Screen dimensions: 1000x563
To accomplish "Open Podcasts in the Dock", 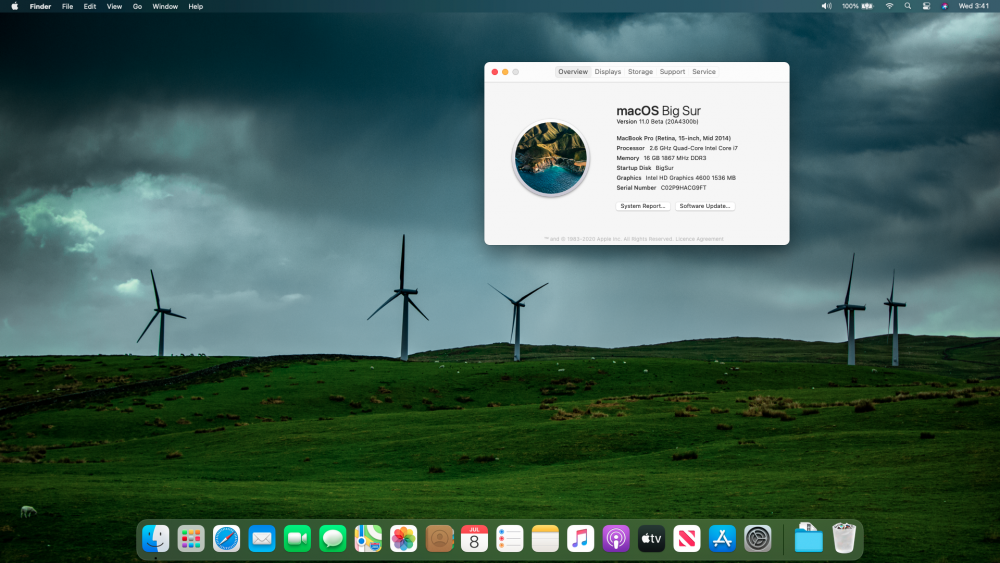I will coord(615,539).
